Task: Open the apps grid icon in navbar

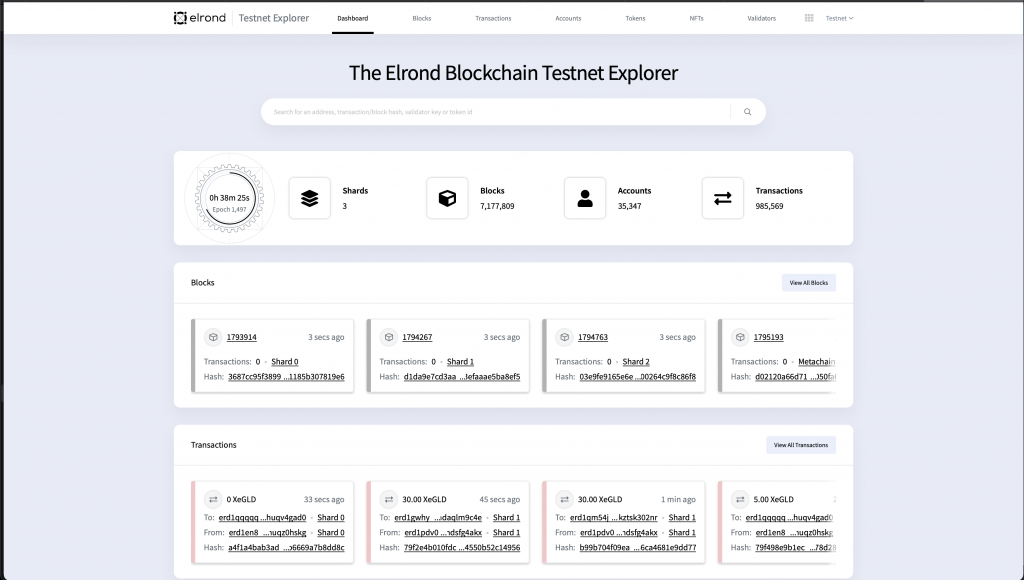Action: click(808, 18)
